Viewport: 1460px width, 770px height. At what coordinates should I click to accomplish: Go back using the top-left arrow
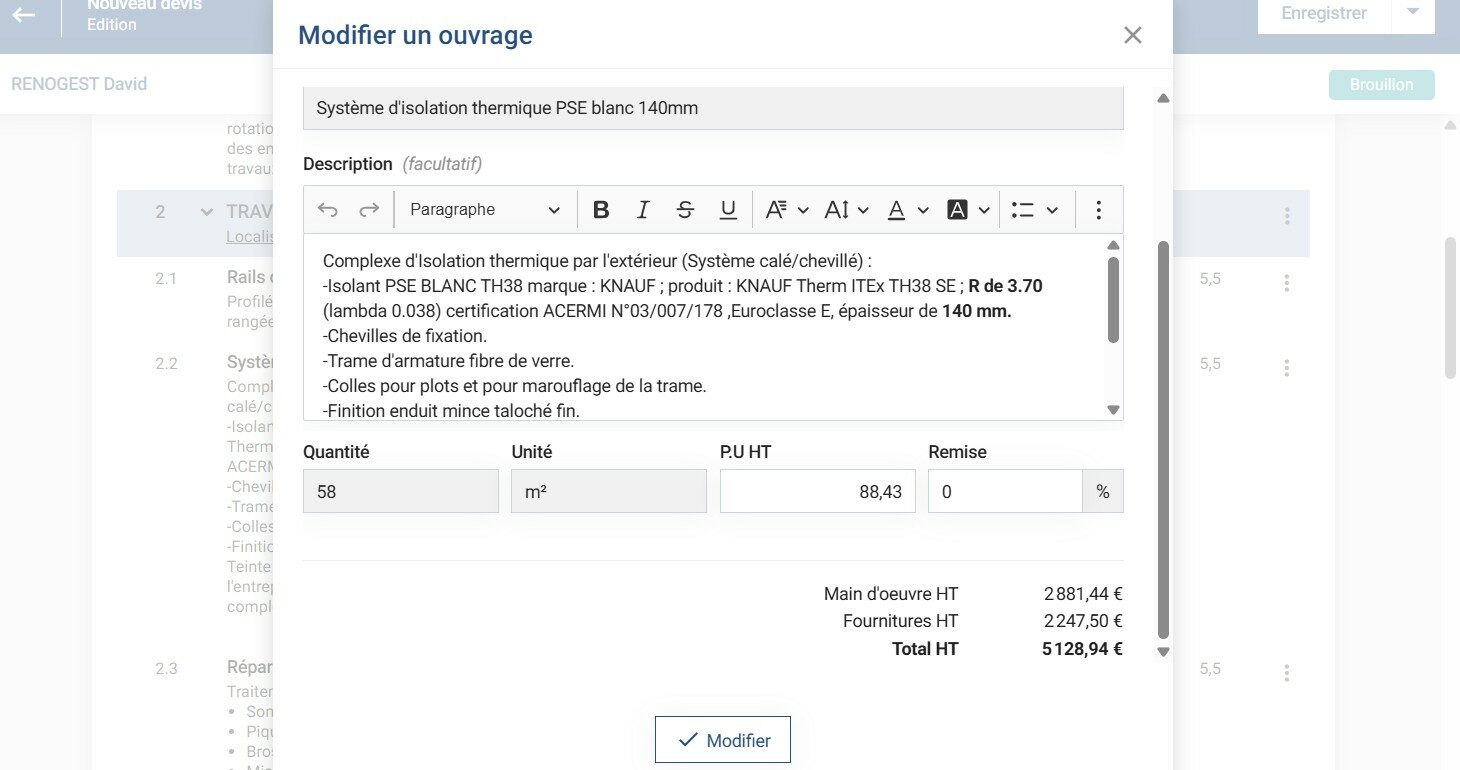point(24,15)
